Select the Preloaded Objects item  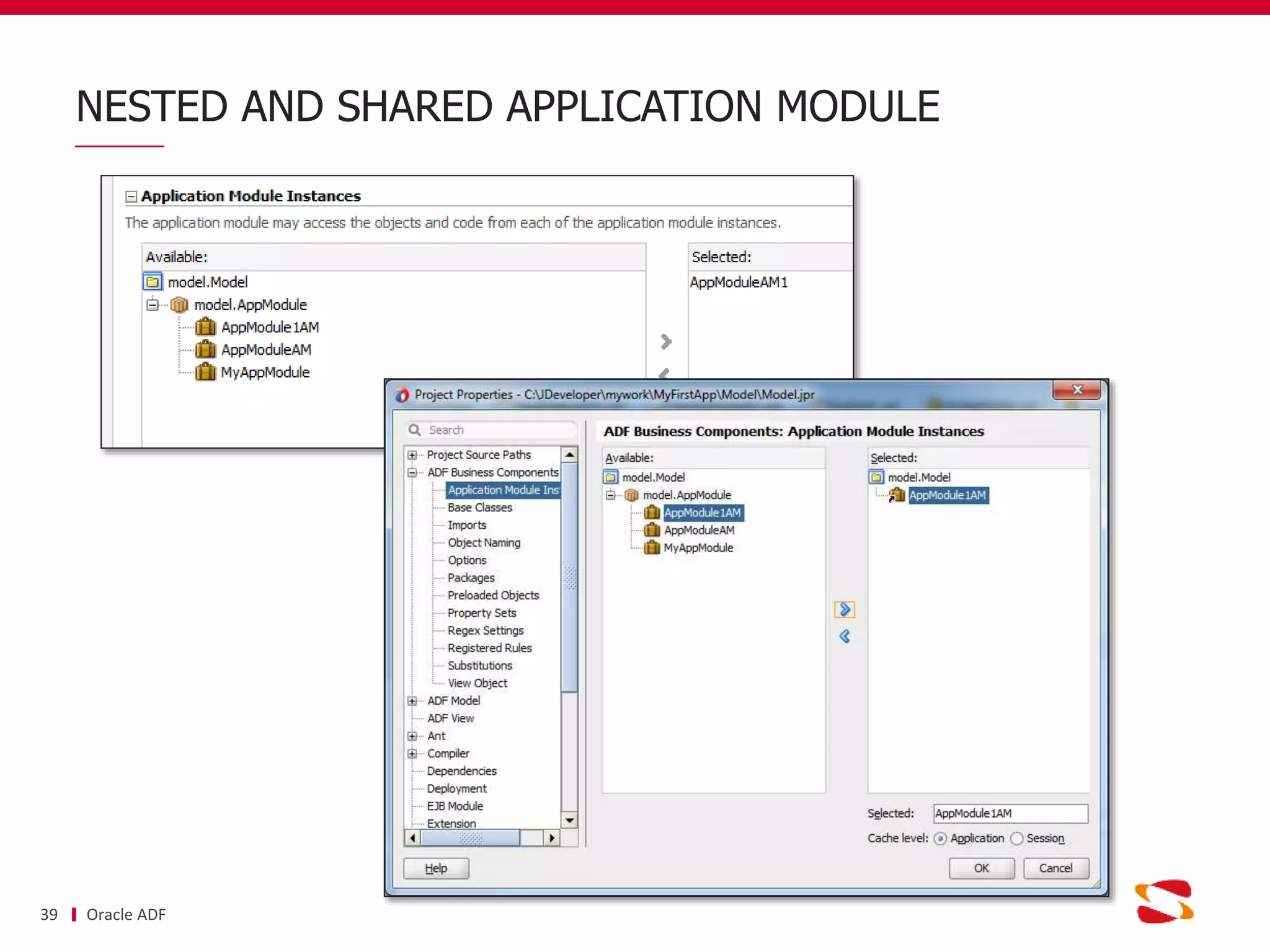click(x=493, y=596)
